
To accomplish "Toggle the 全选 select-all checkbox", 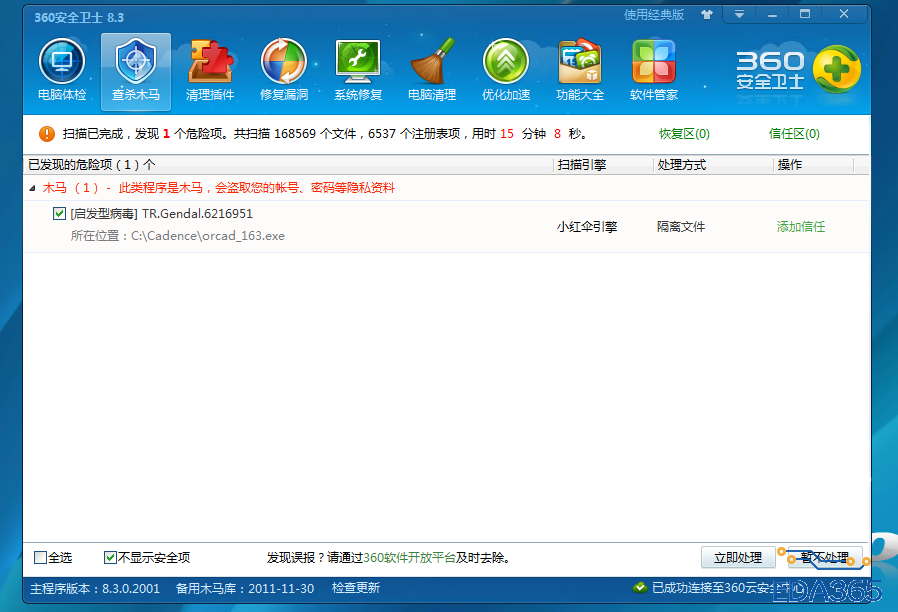I will tap(40, 558).
